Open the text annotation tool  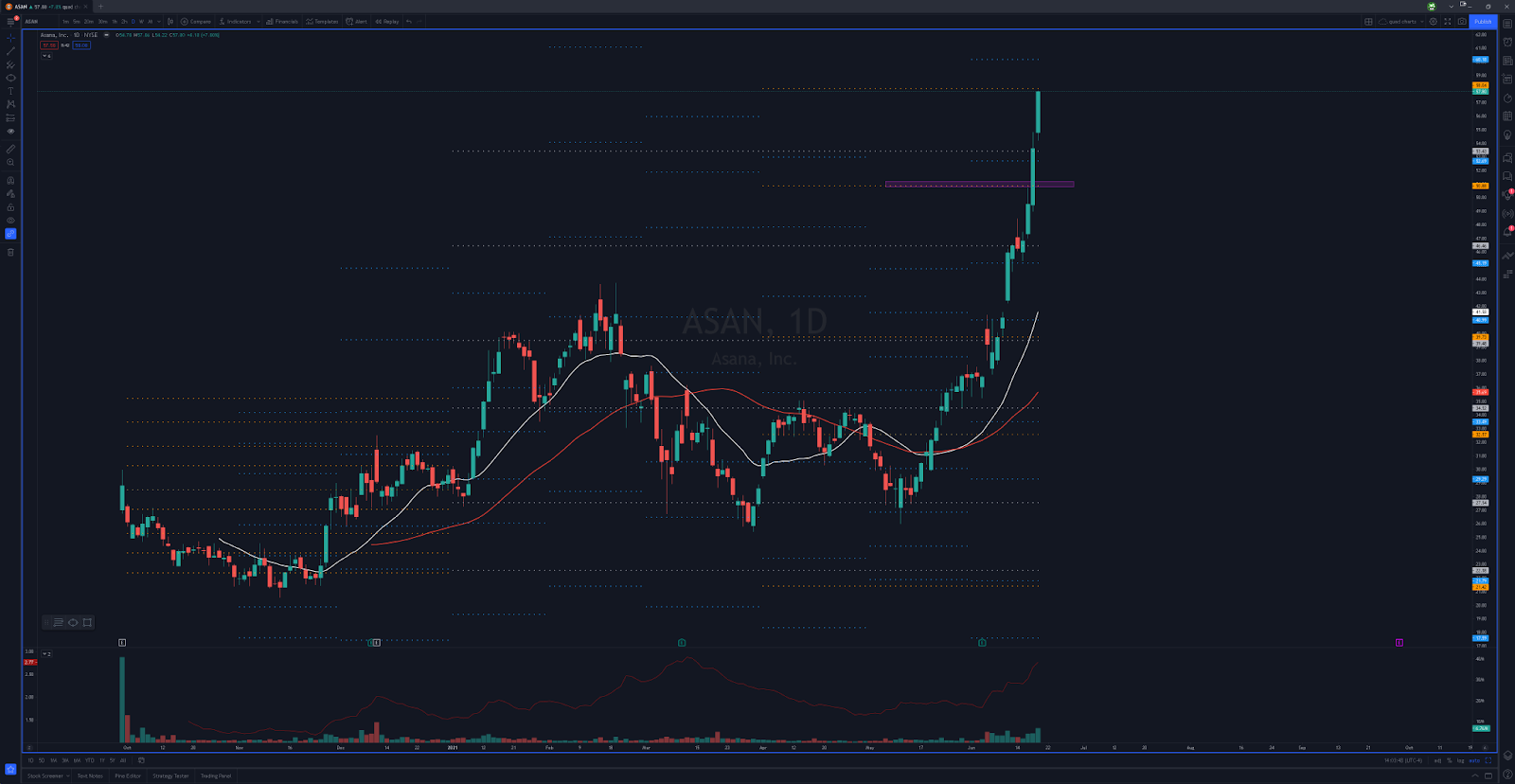click(10, 91)
